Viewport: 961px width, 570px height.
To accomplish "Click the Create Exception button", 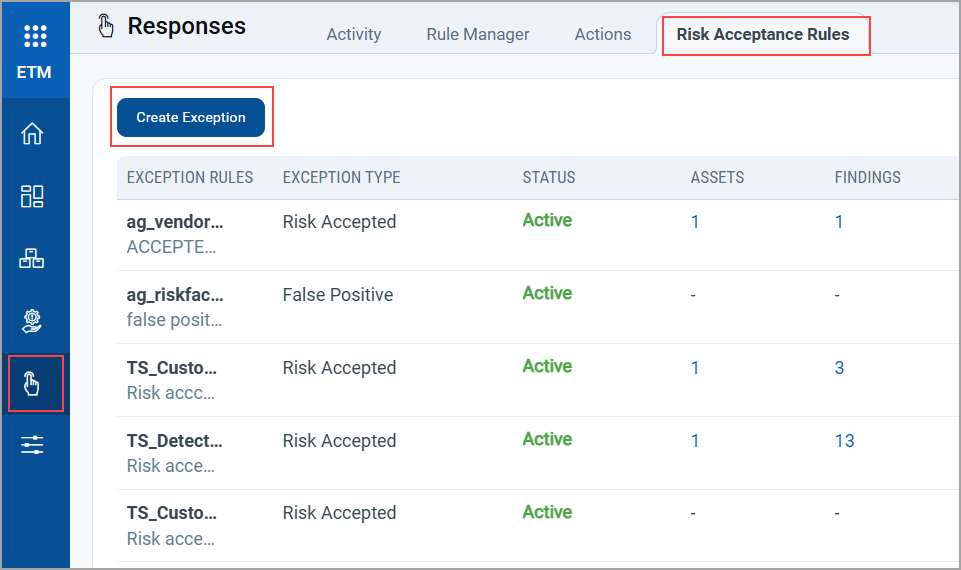I will click(x=191, y=117).
